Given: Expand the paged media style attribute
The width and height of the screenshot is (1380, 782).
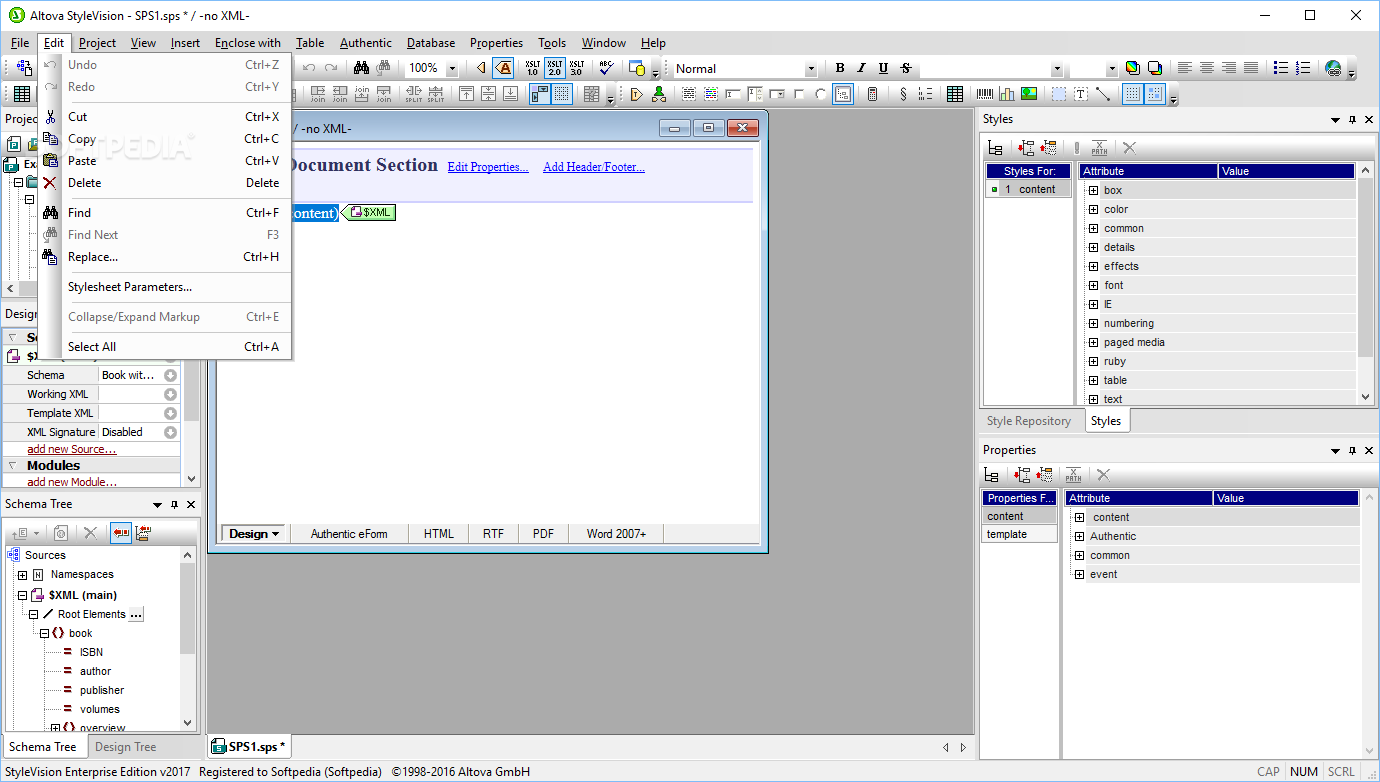Looking at the screenshot, I should (1093, 342).
